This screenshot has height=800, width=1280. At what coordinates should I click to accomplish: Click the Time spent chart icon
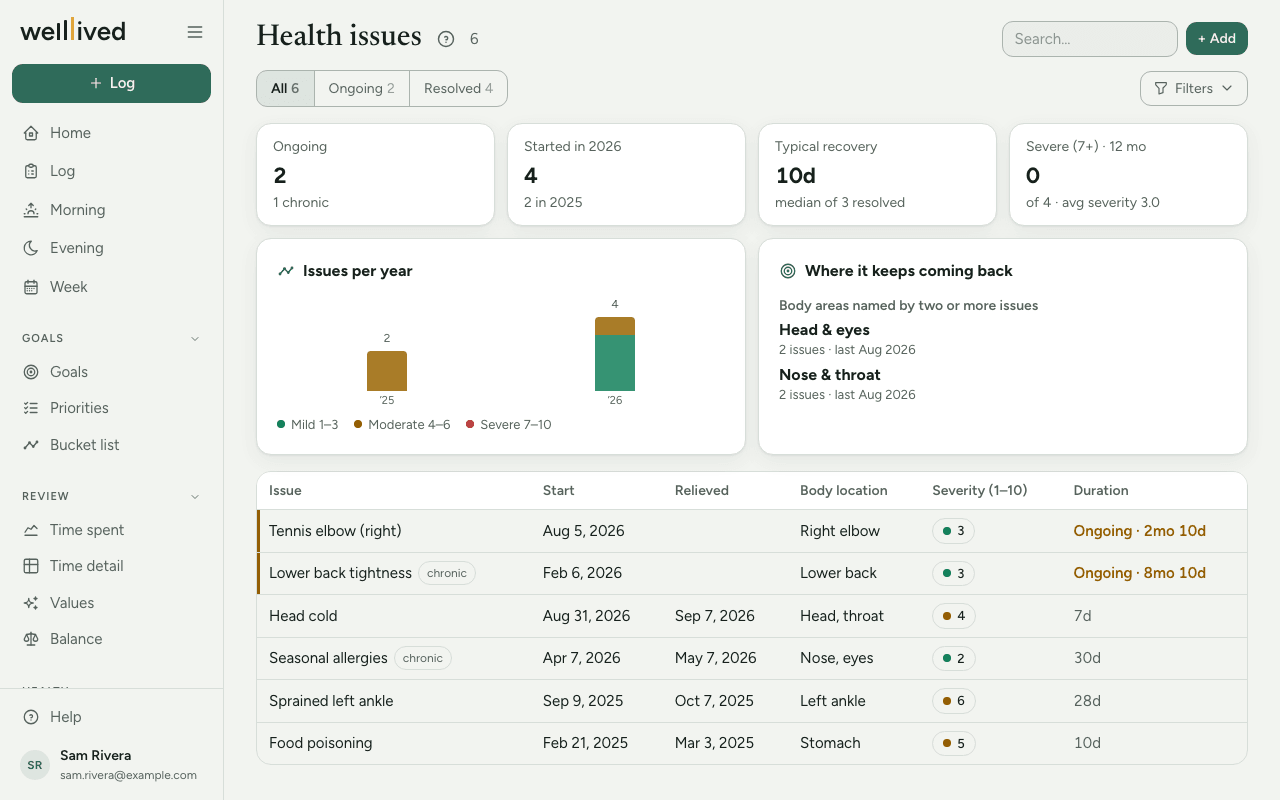[x=31, y=530]
